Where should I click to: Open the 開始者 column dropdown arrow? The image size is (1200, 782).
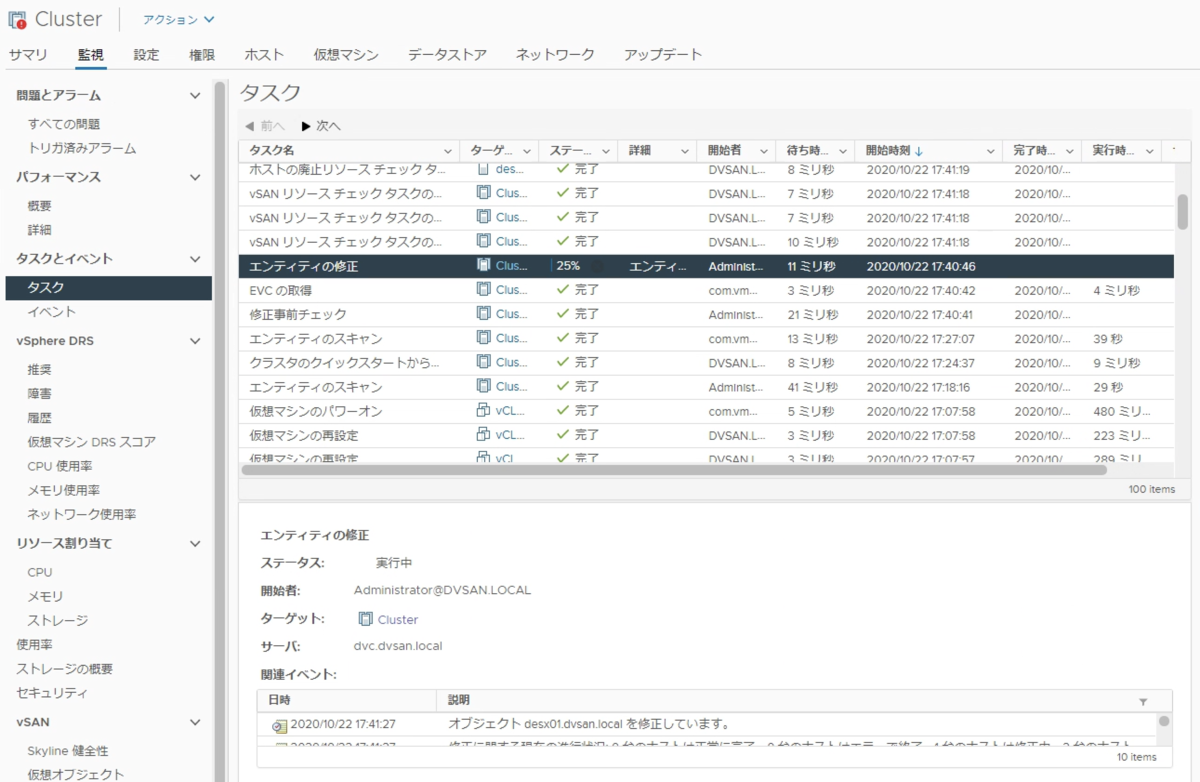coord(765,151)
